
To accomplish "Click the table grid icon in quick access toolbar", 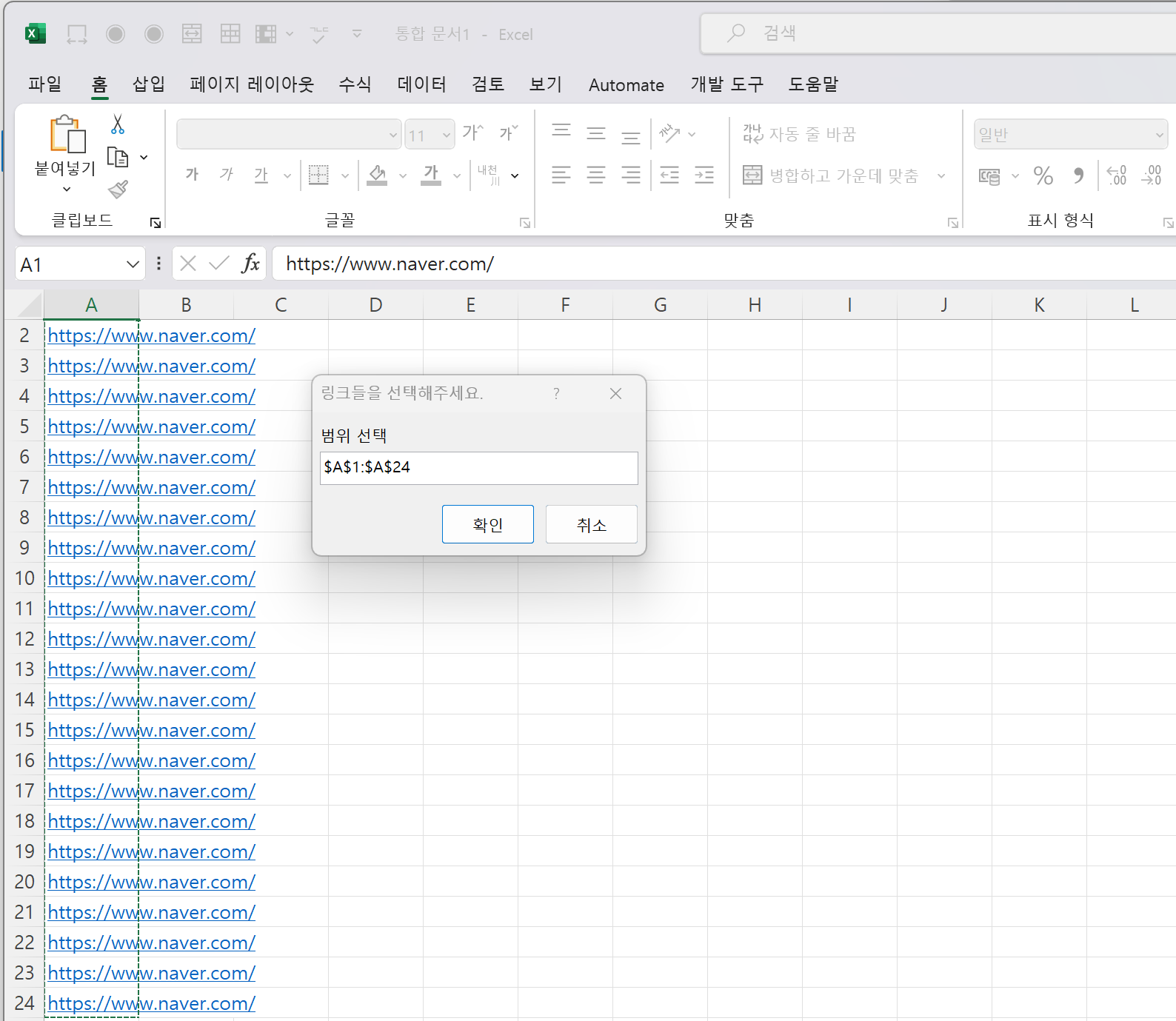I will 230,34.
